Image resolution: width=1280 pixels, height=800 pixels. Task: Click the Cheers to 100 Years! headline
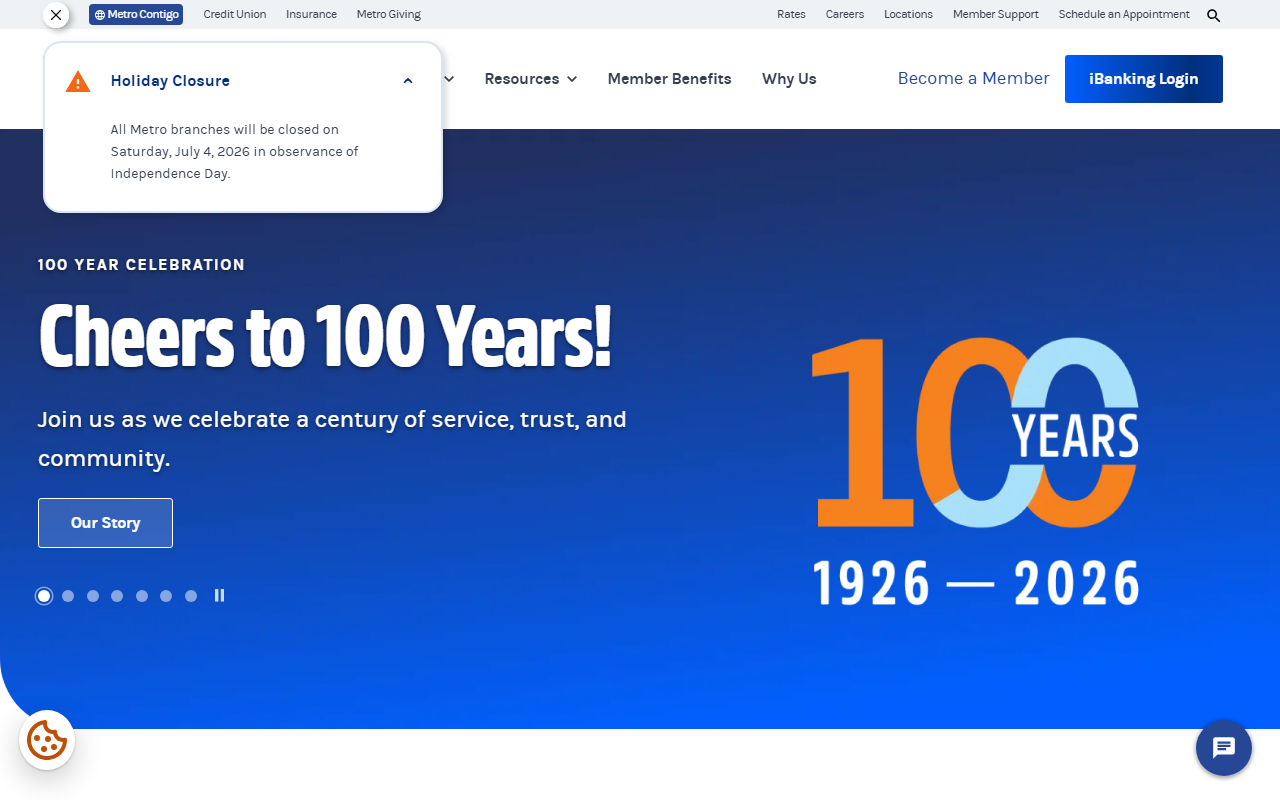324,336
